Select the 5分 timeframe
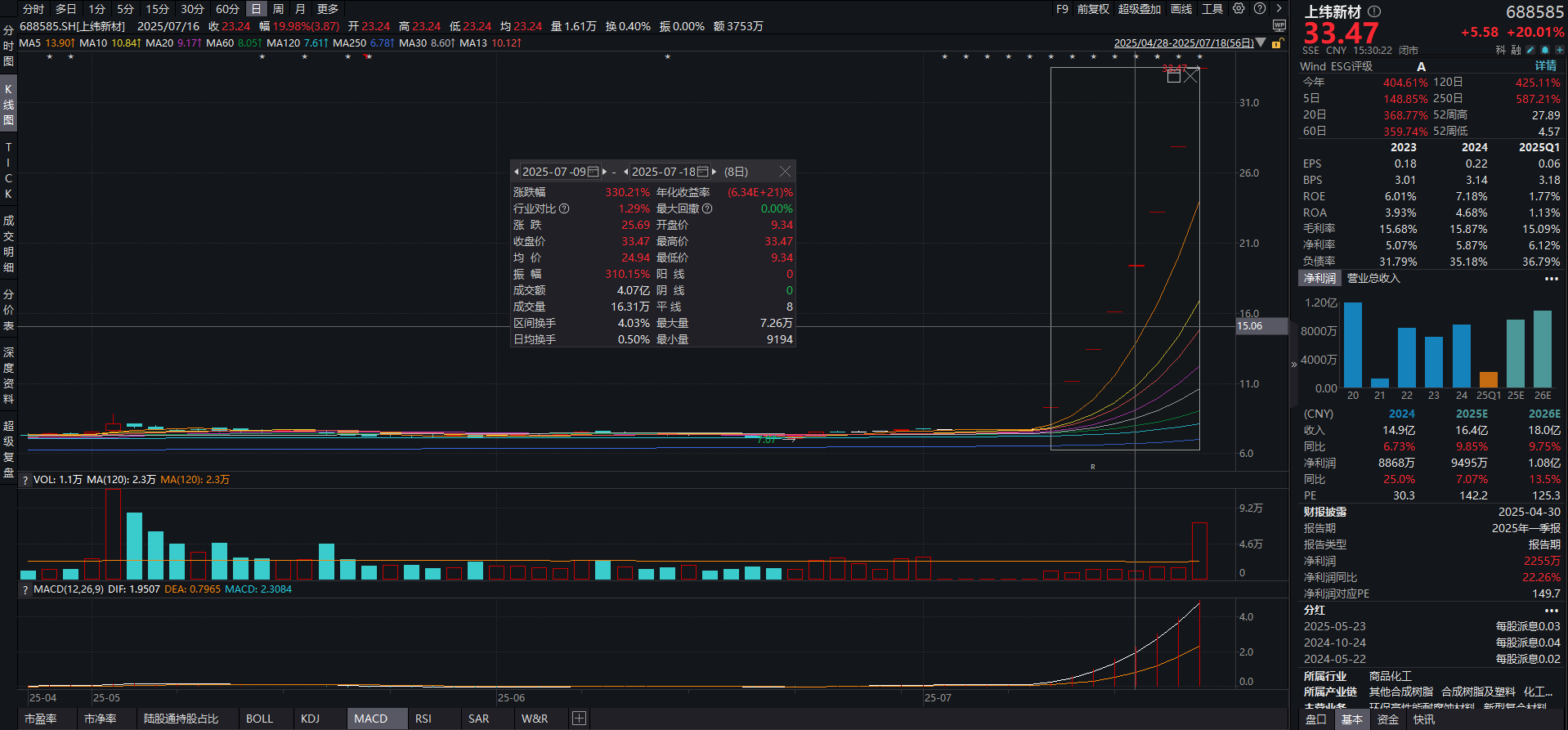Image resolution: width=1568 pixels, height=730 pixels. tap(125, 9)
